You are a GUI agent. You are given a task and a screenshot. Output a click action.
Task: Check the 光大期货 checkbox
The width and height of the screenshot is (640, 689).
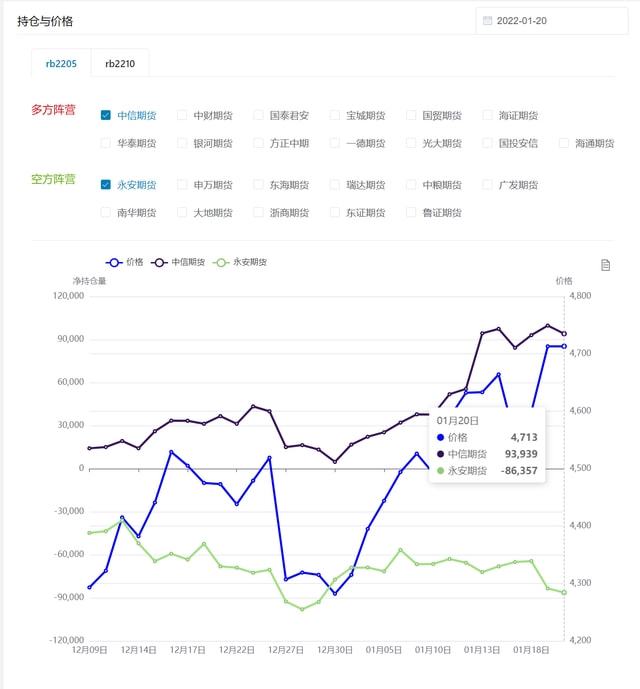tap(411, 143)
